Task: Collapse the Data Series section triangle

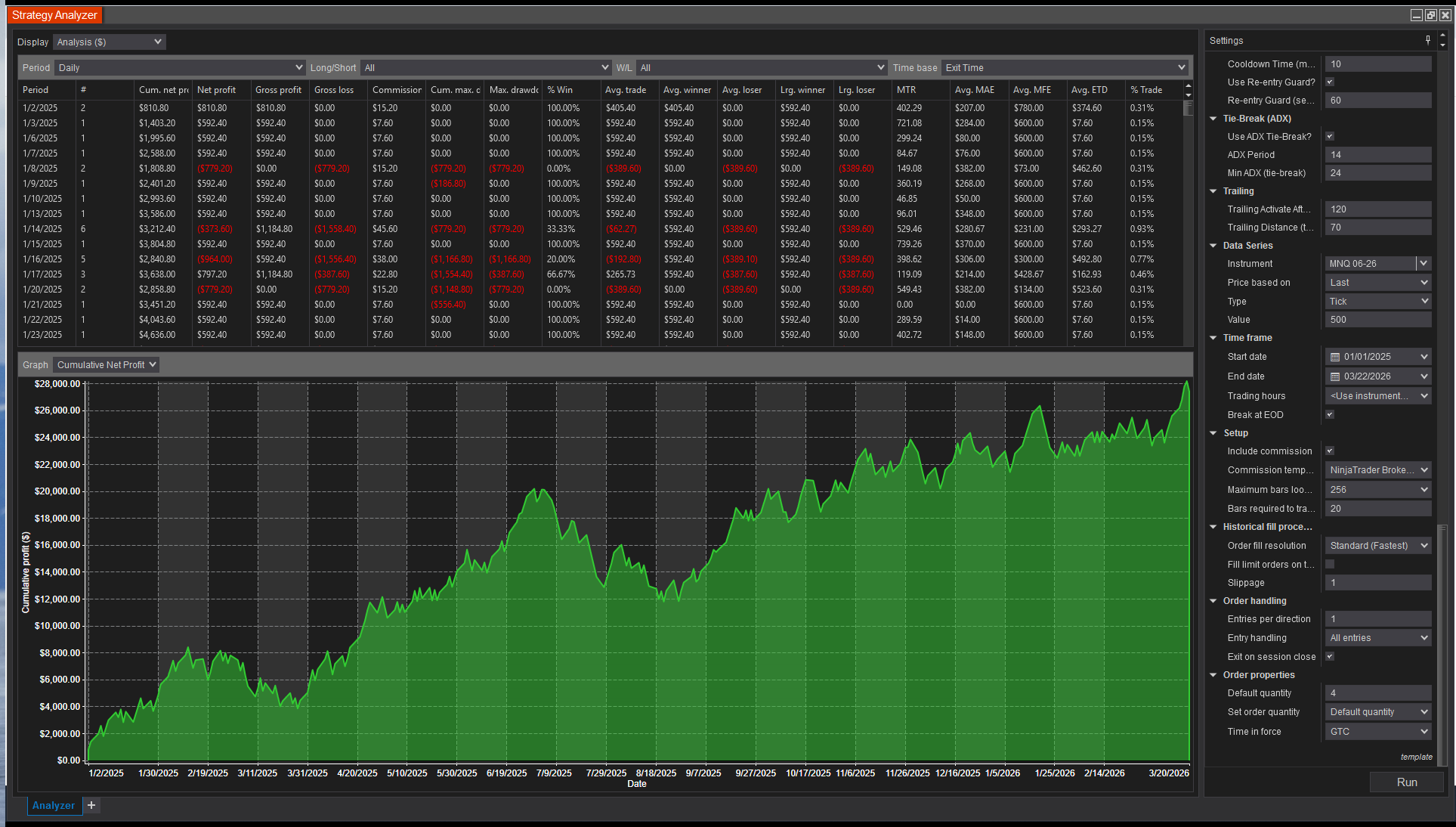Action: pos(1213,246)
